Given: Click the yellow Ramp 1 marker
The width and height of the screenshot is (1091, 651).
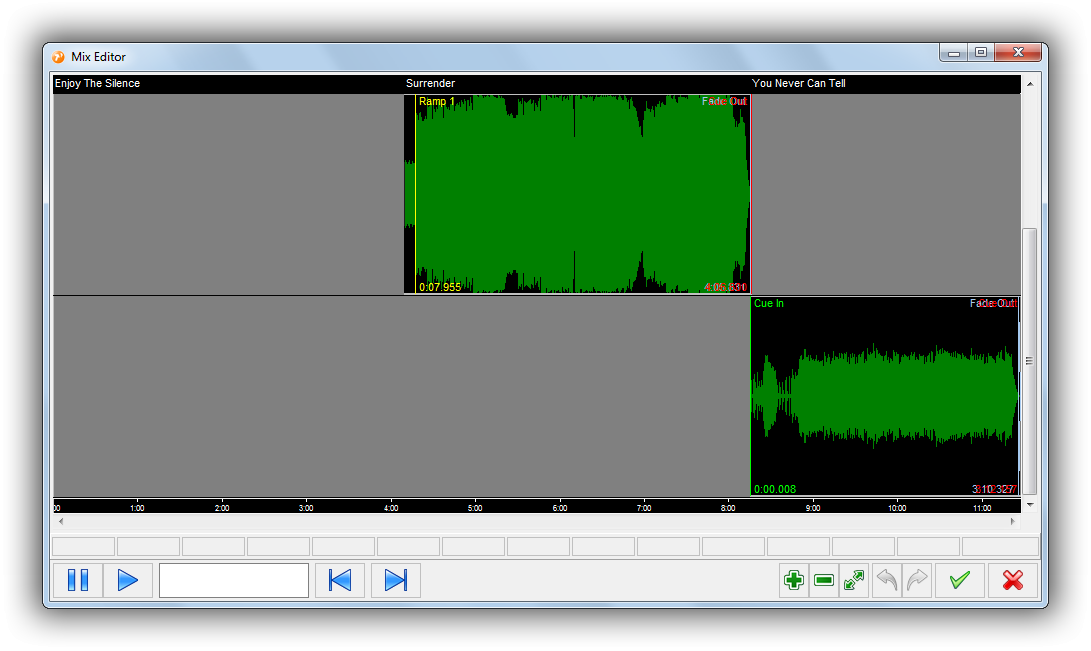Looking at the screenshot, I should point(436,102).
